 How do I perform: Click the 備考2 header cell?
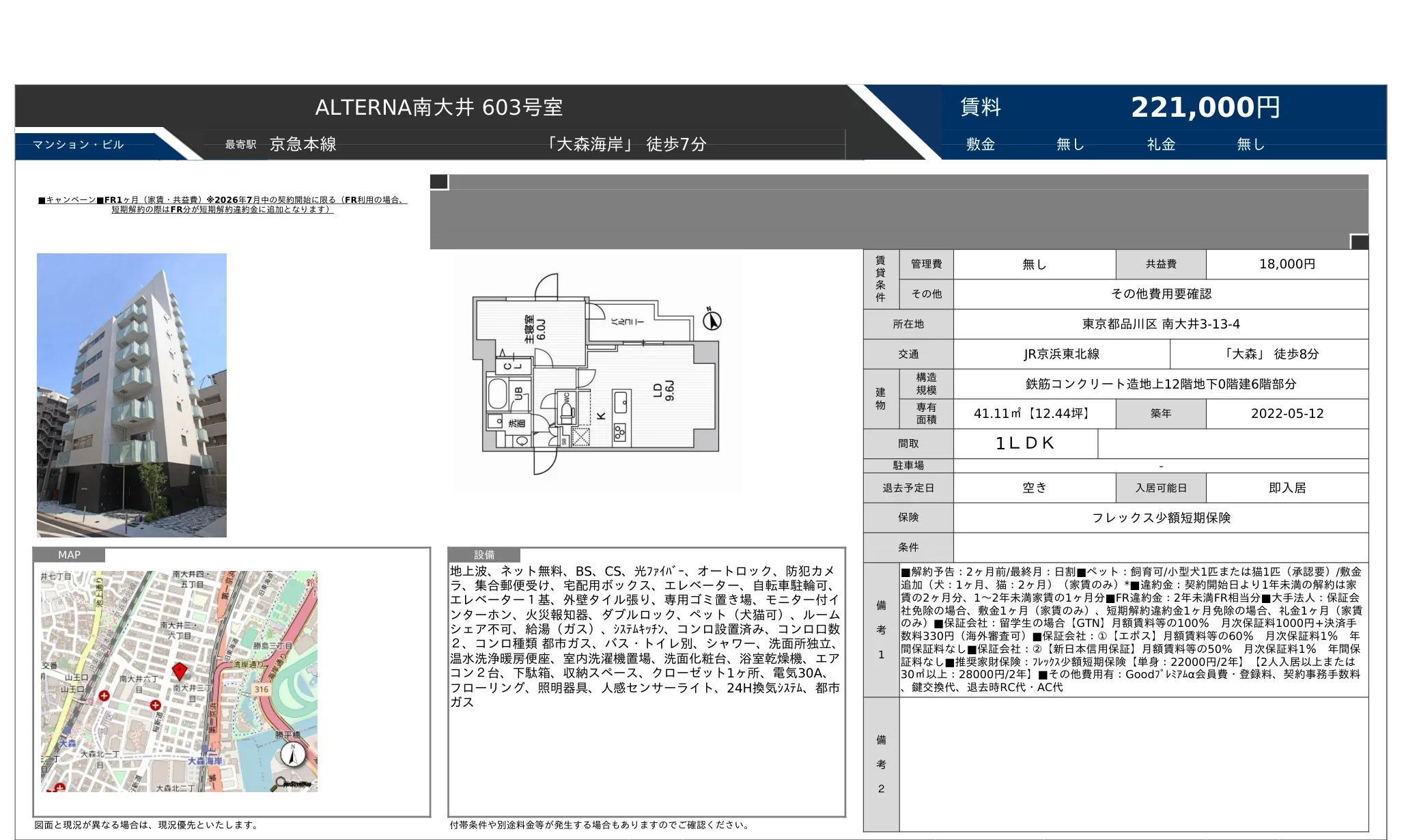[881, 765]
